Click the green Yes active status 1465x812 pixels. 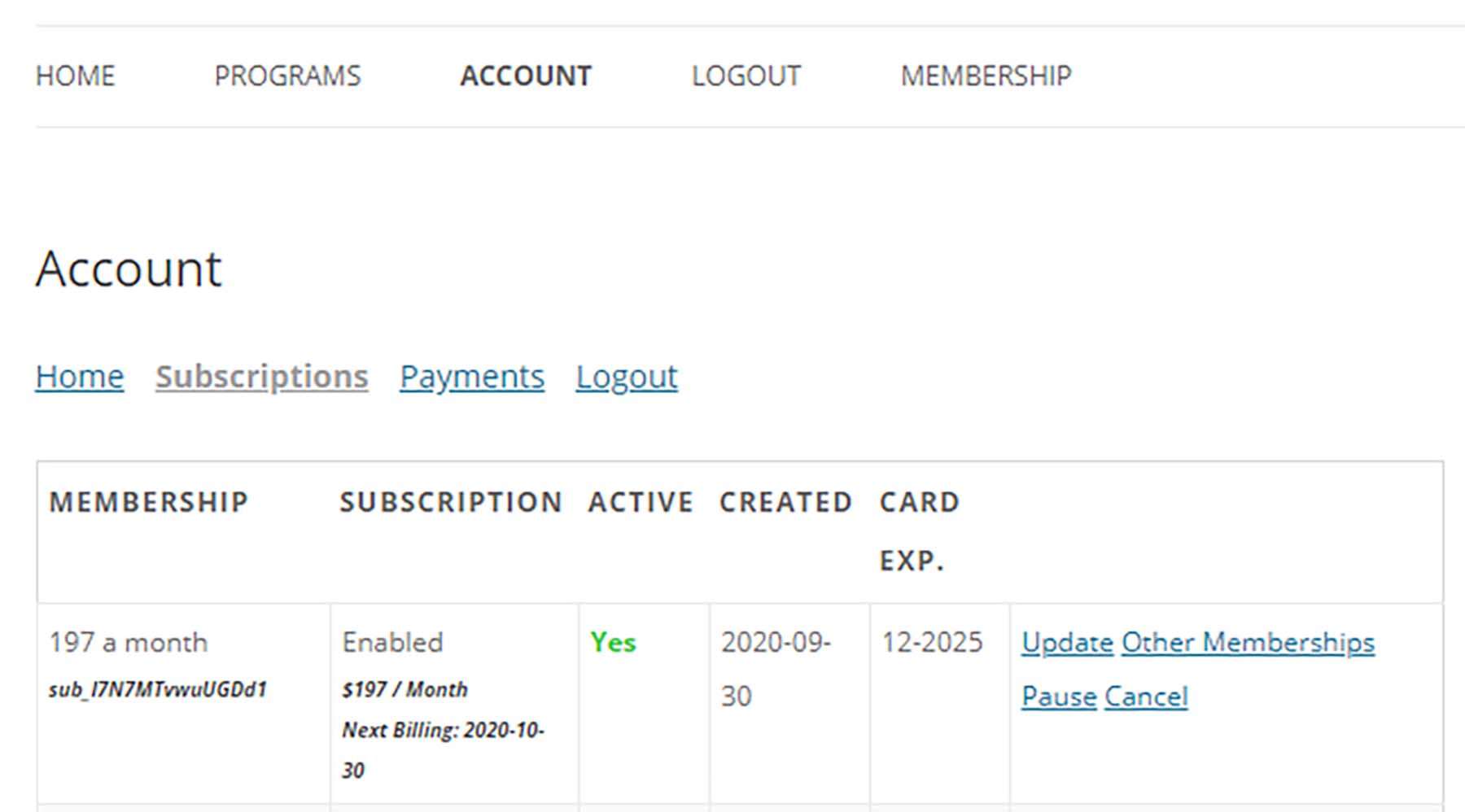tap(613, 643)
